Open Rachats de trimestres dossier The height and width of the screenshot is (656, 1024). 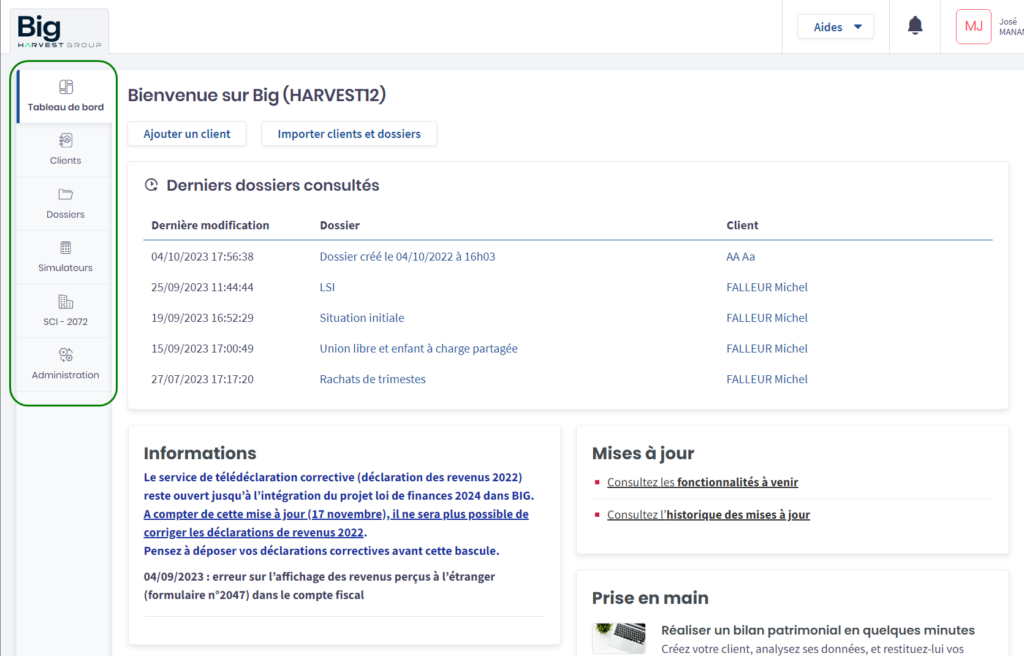[372, 379]
